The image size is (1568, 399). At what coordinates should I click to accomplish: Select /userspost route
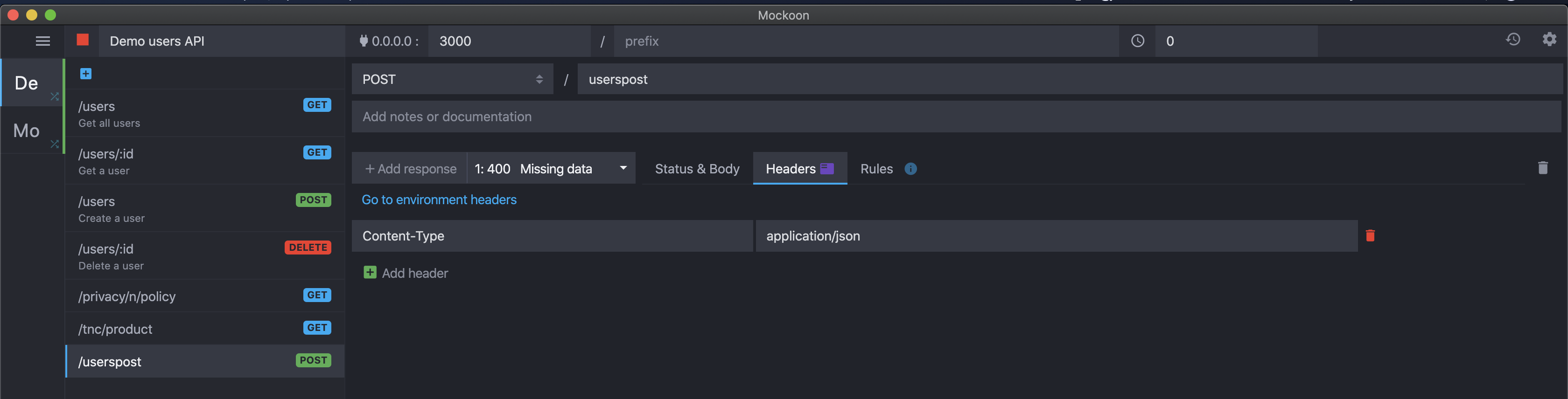click(x=205, y=361)
